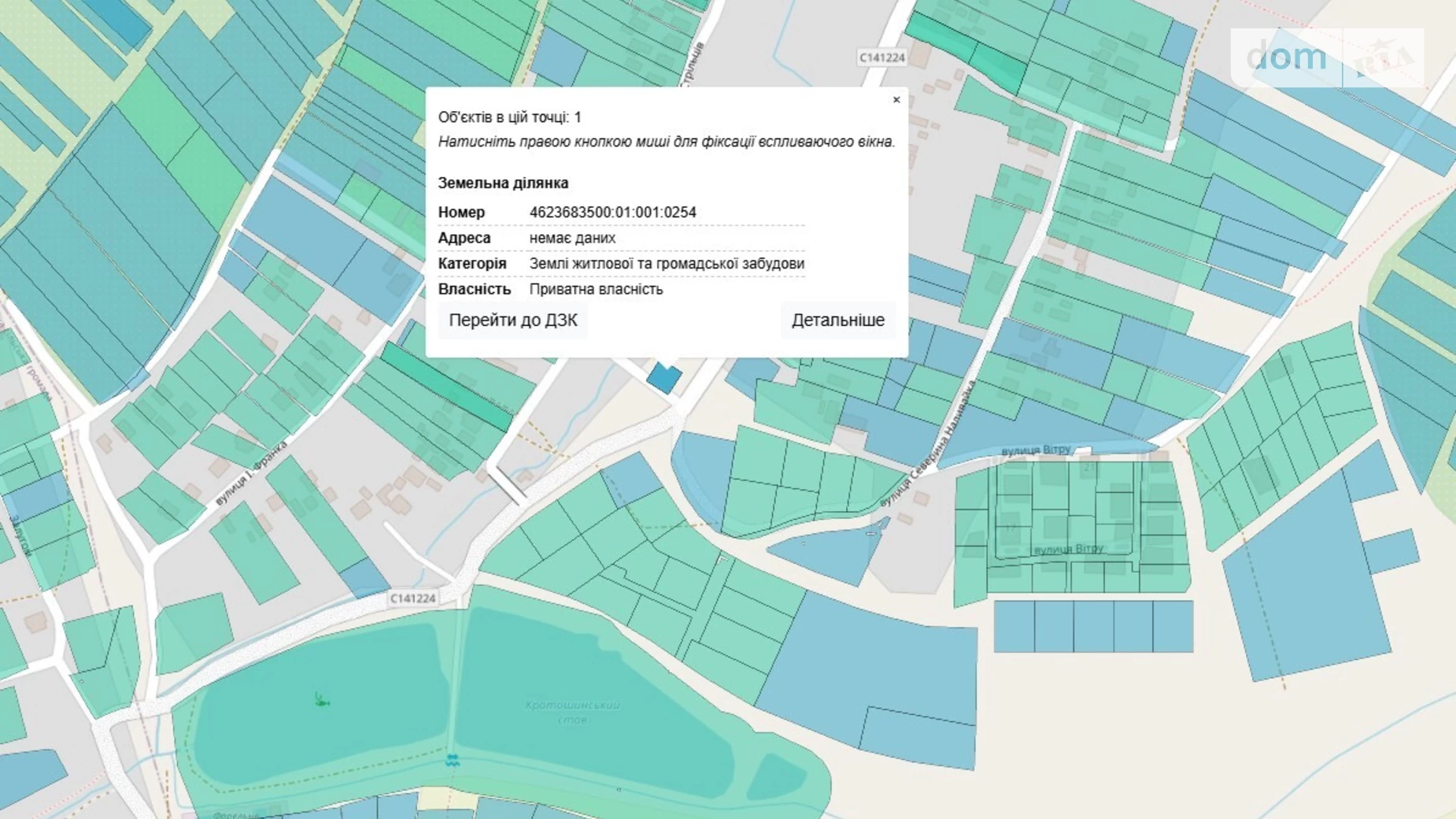Click the category value 'Землі житлової та громадської забудови'
The height and width of the screenshot is (819, 1456).
pos(666,264)
